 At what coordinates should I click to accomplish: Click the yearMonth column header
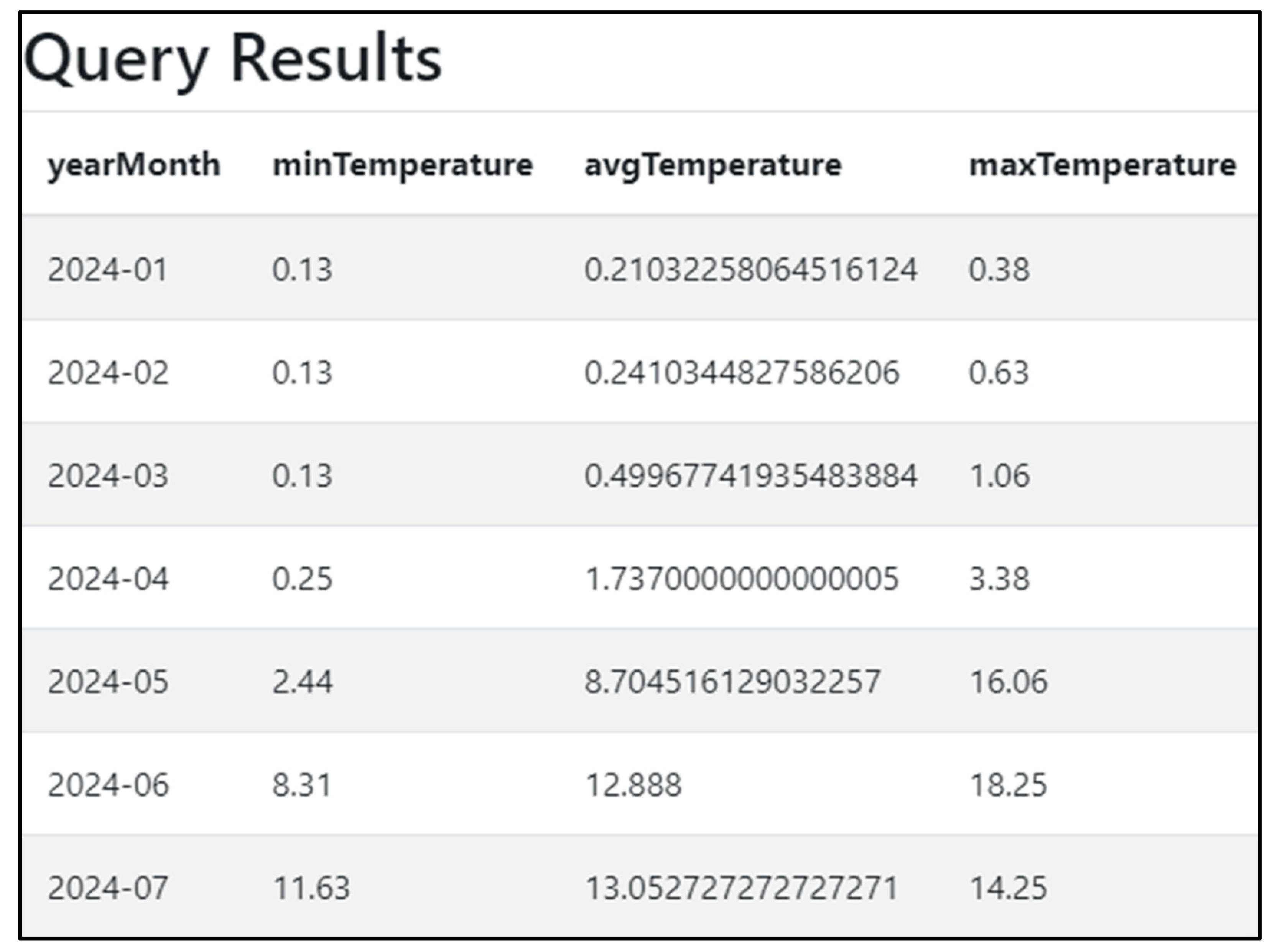coord(133,165)
